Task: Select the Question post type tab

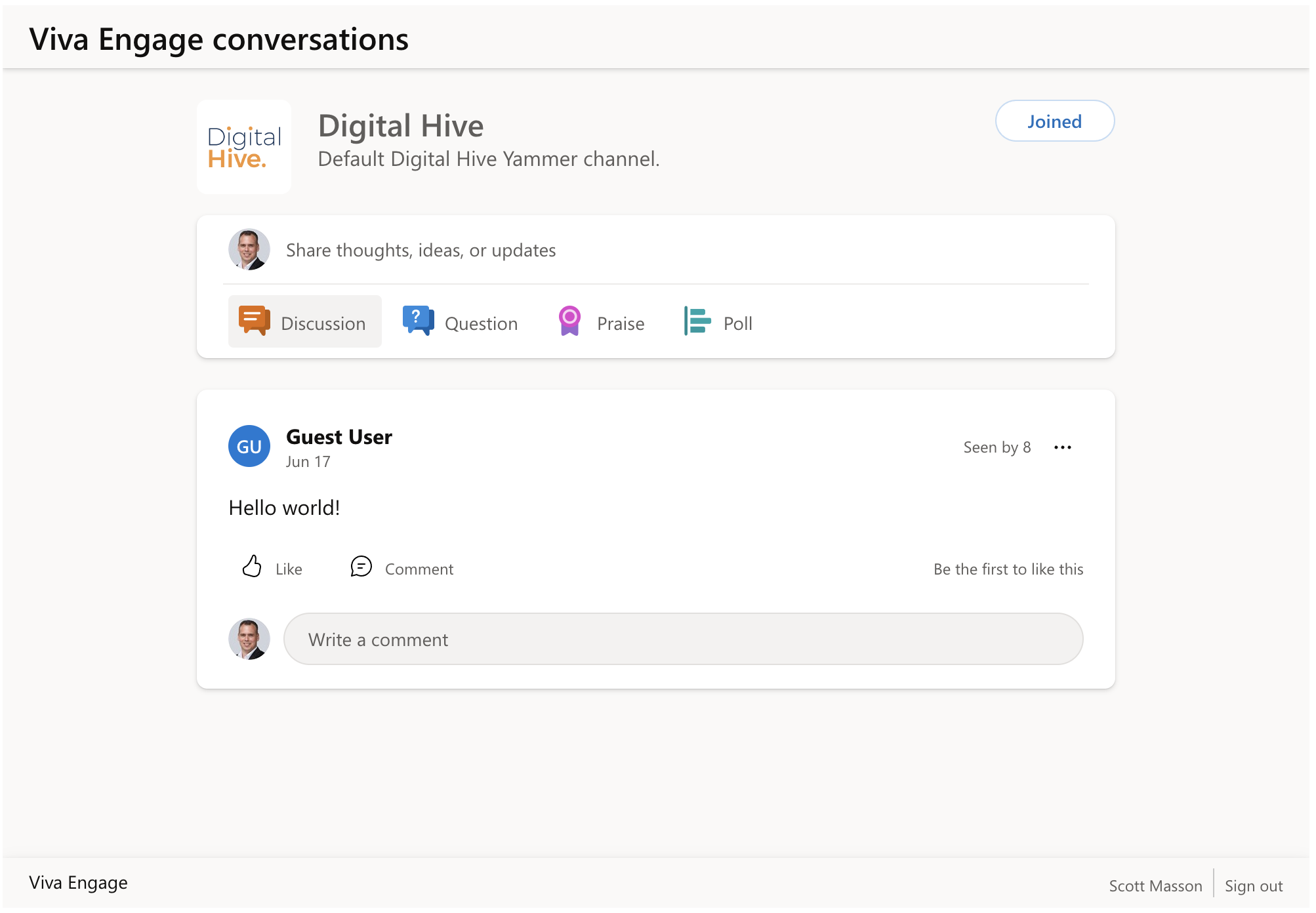Action: pyautogui.click(x=481, y=323)
